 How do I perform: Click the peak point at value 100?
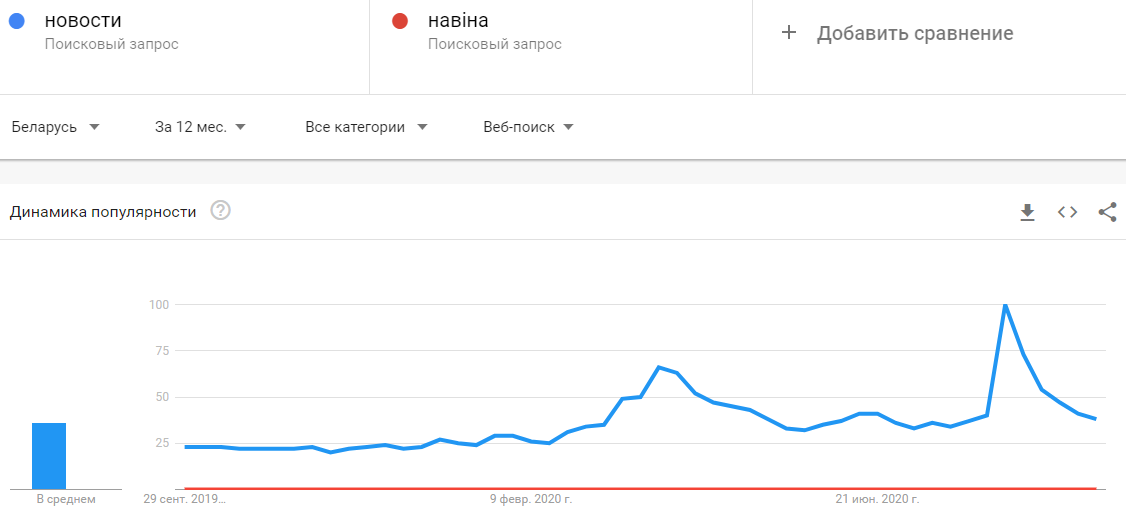pos(1005,305)
